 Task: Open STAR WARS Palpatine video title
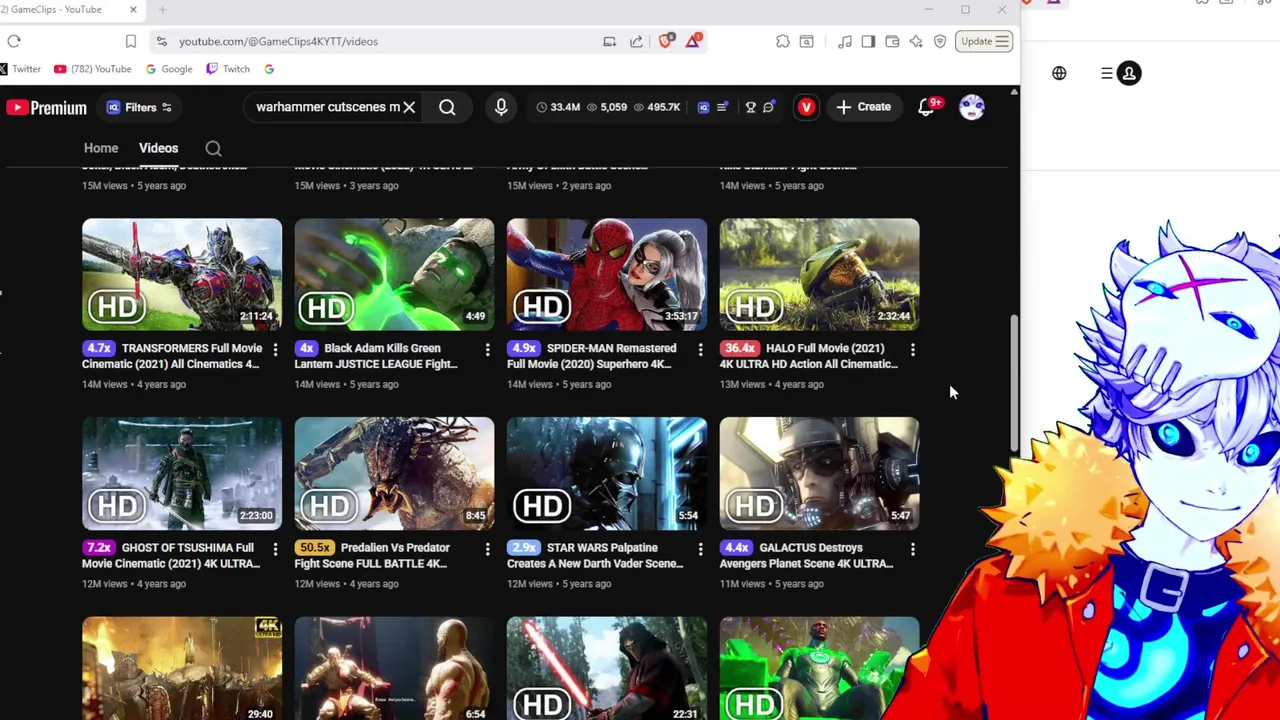[x=595, y=555]
